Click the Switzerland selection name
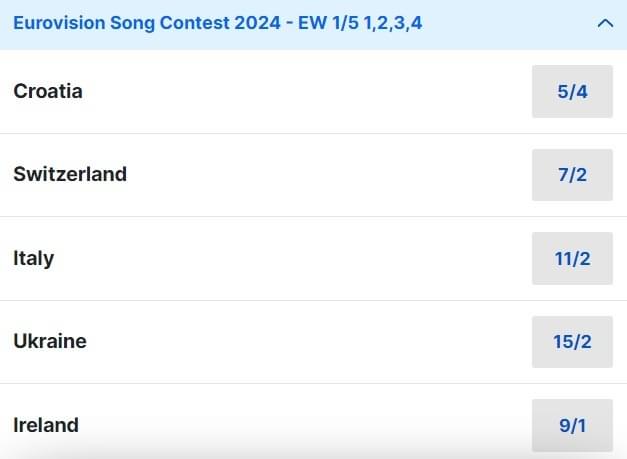Viewport: 627px width, 459px height. 70,174
